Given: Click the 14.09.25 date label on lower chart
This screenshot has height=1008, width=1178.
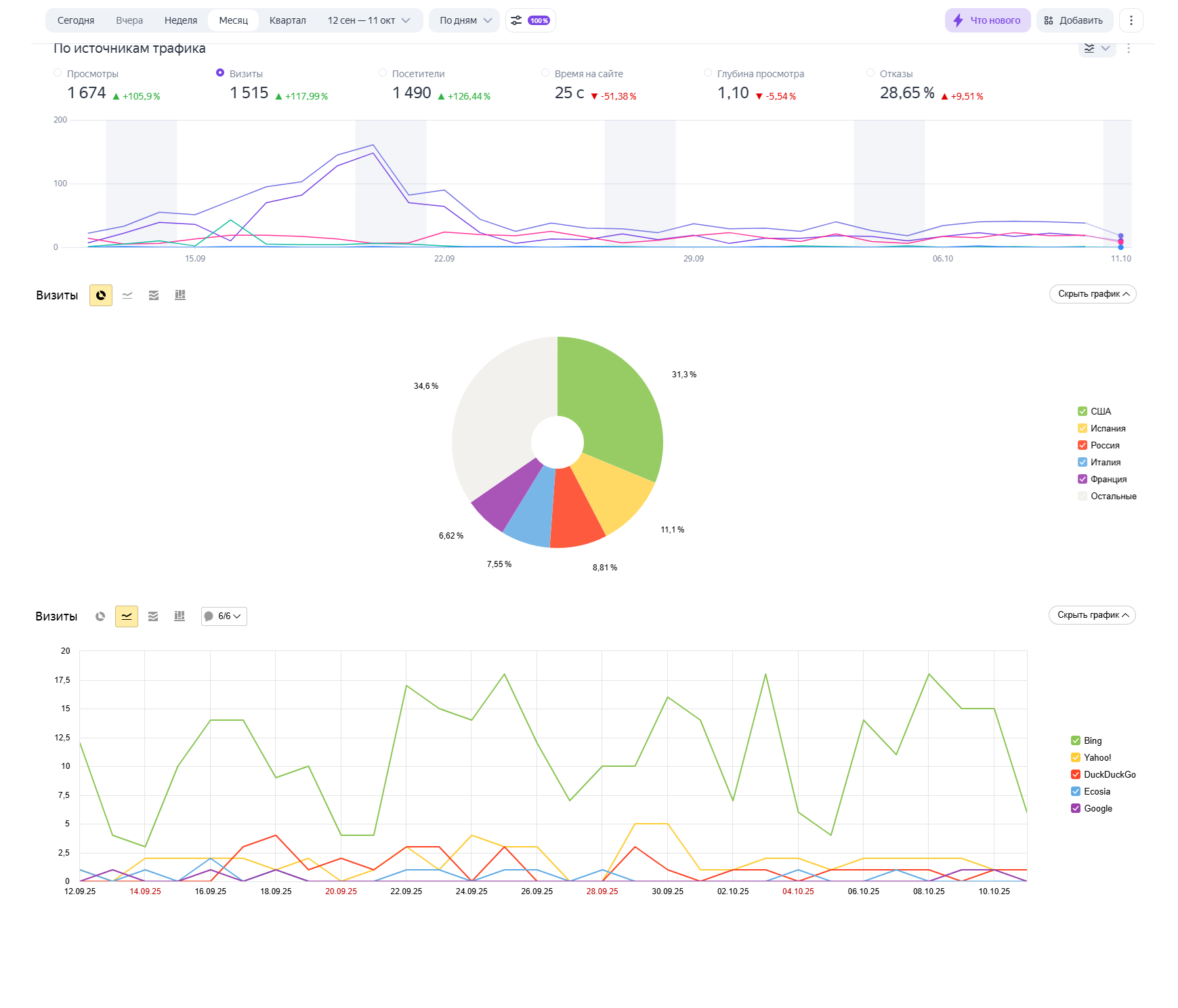Looking at the screenshot, I should pyautogui.click(x=145, y=891).
